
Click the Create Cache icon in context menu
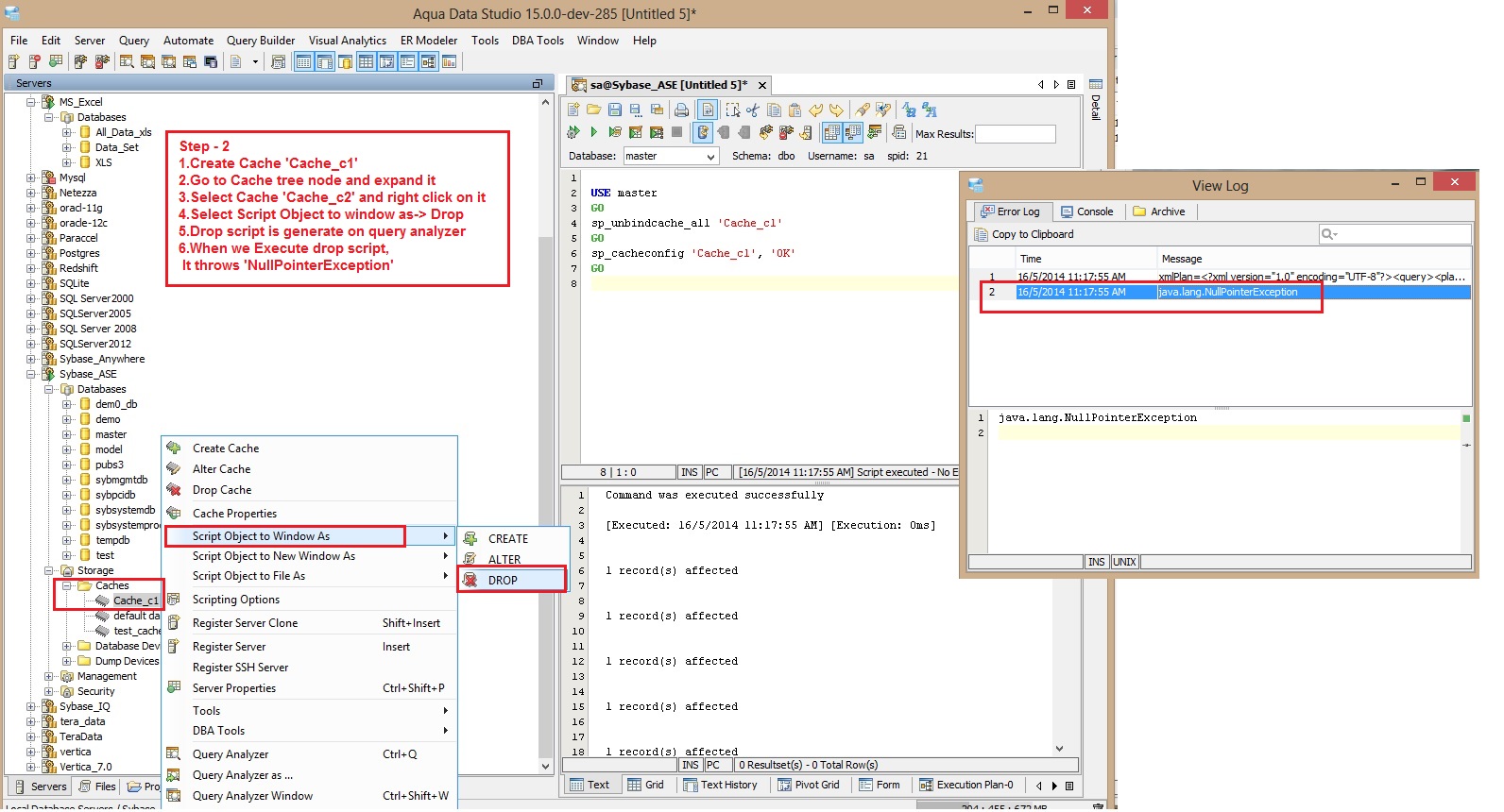point(174,448)
